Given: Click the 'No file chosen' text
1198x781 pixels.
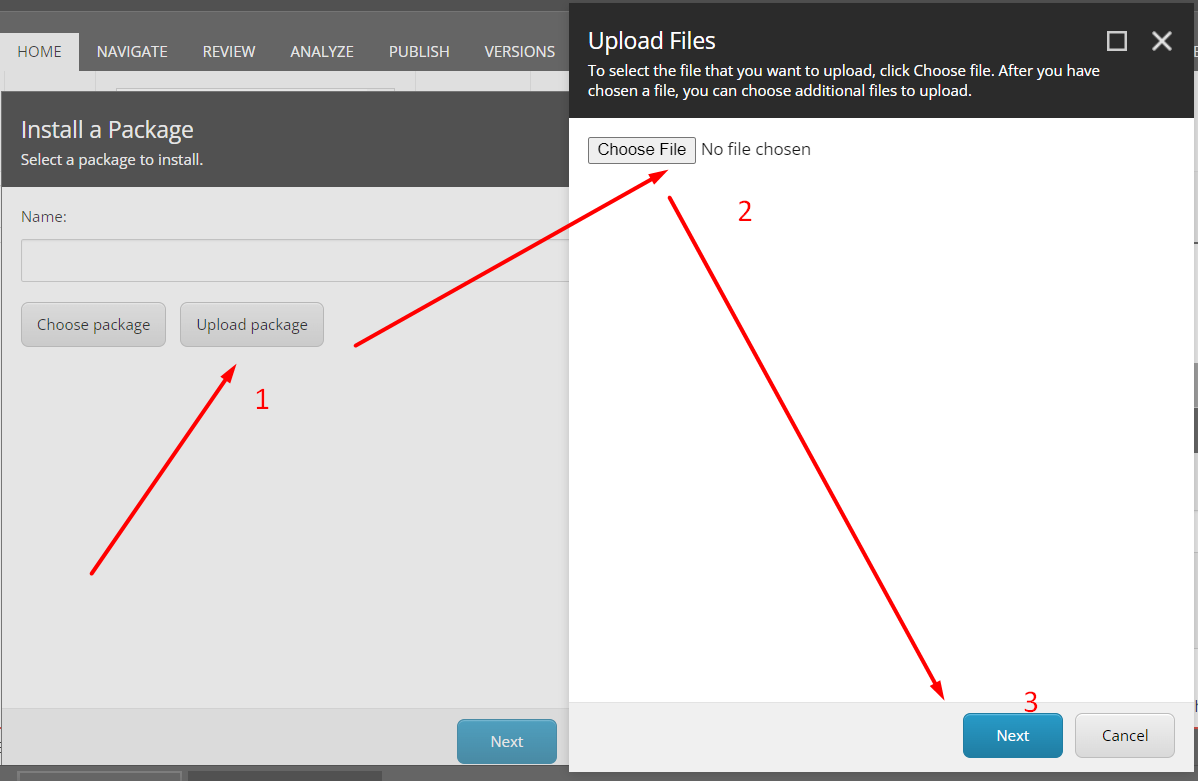Looking at the screenshot, I should [756, 150].
